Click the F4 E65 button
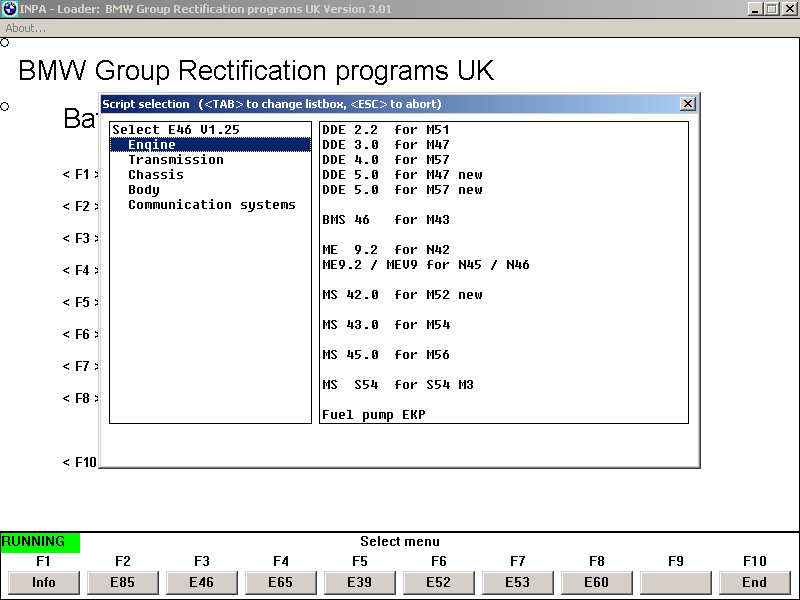The width and height of the screenshot is (800, 600). 281,583
